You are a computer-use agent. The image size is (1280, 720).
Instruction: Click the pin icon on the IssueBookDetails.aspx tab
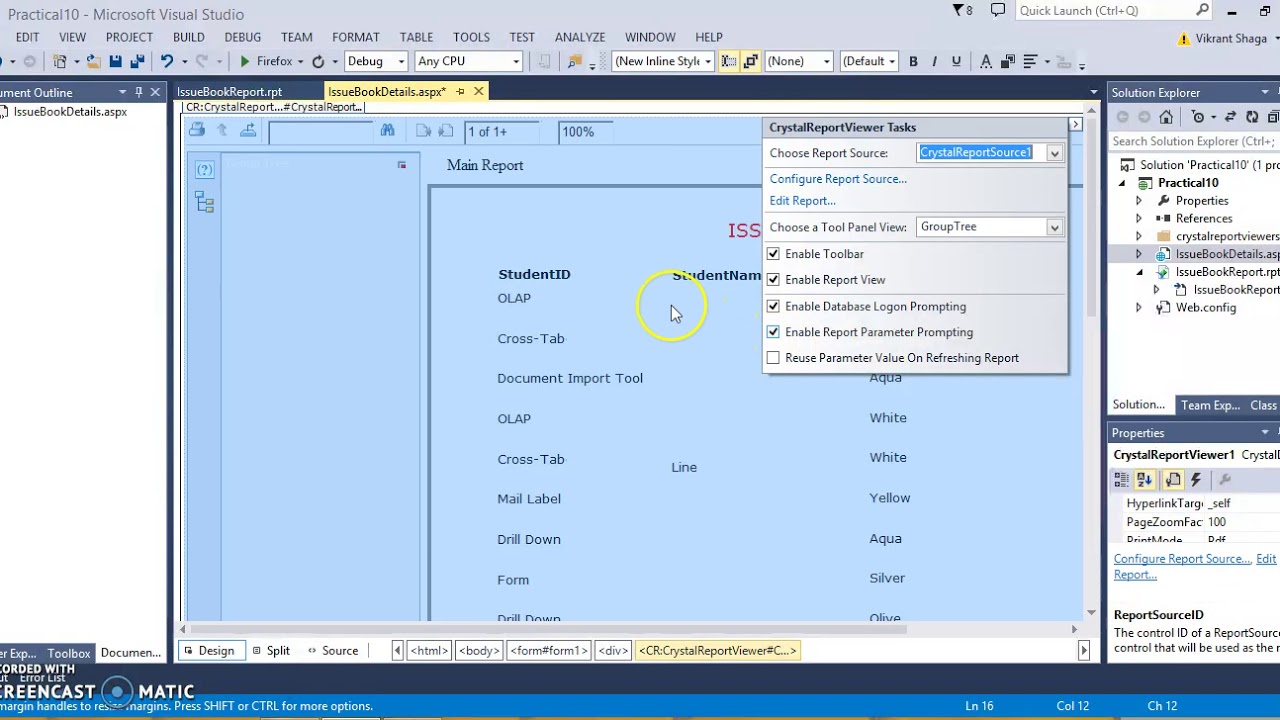pyautogui.click(x=460, y=92)
